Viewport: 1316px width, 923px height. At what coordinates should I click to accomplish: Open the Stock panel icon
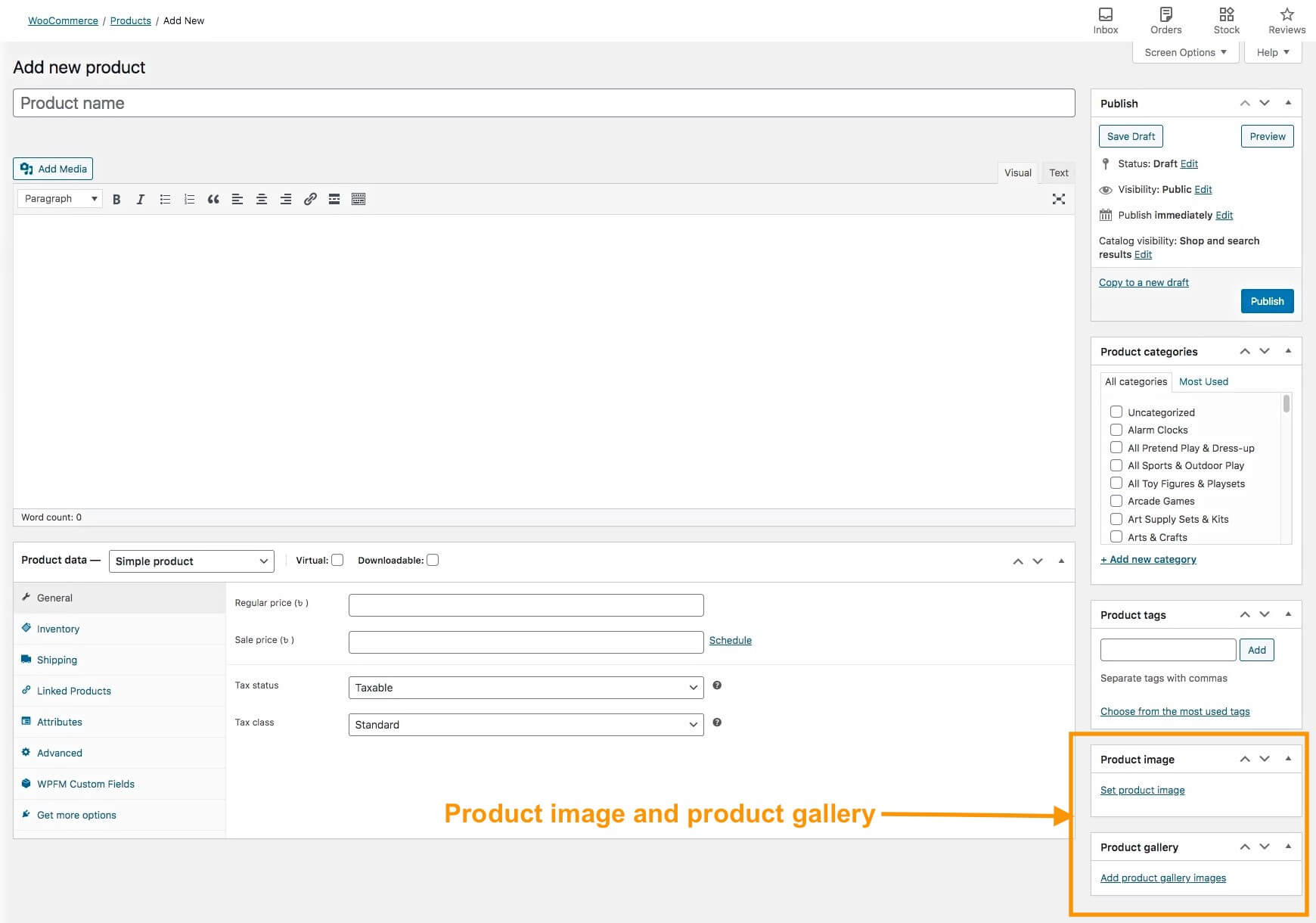[x=1226, y=20]
